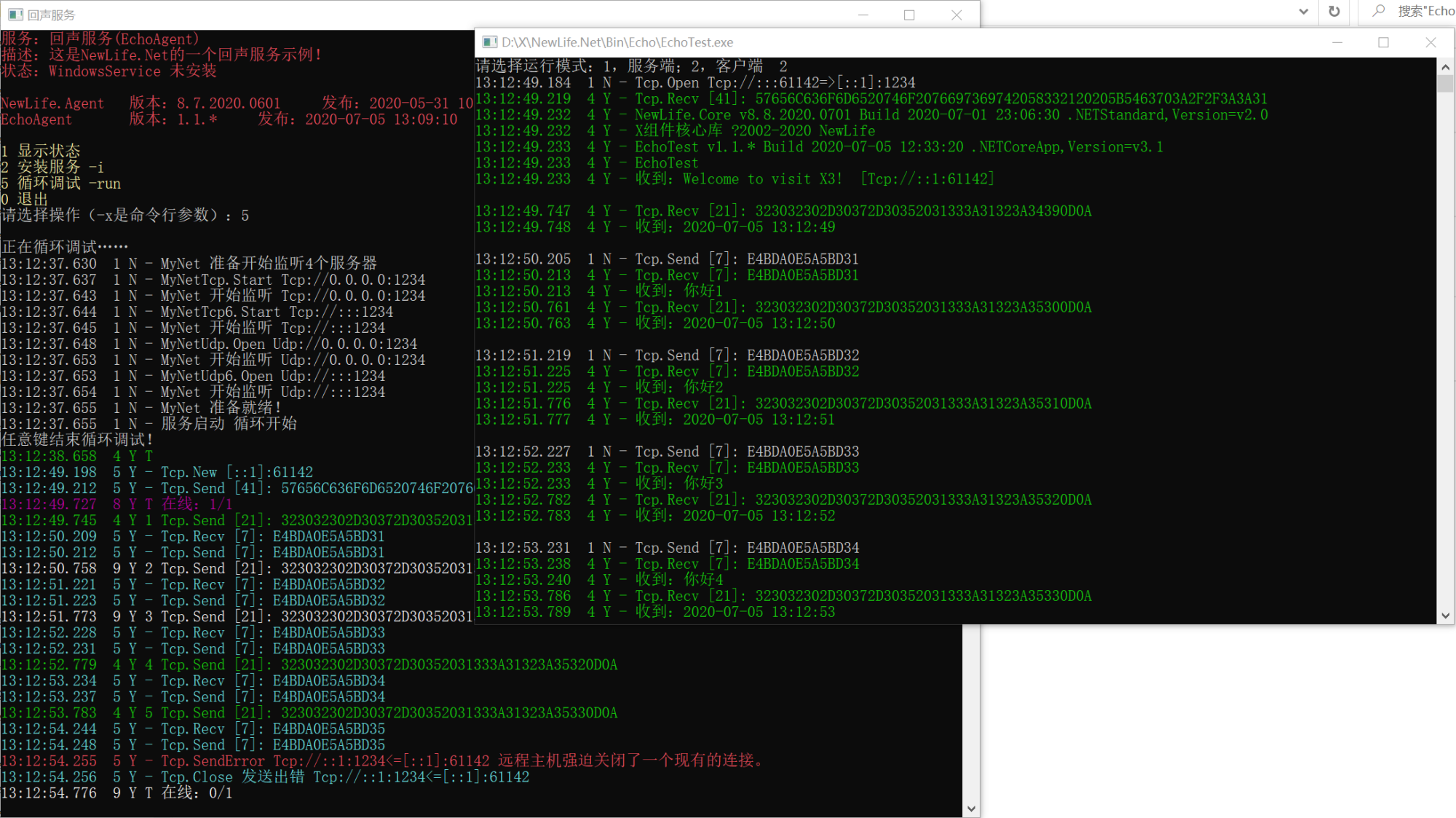Click the 回声服务 window title bar icon
Image resolution: width=1456 pixels, height=818 pixels.
pyautogui.click(x=15, y=15)
